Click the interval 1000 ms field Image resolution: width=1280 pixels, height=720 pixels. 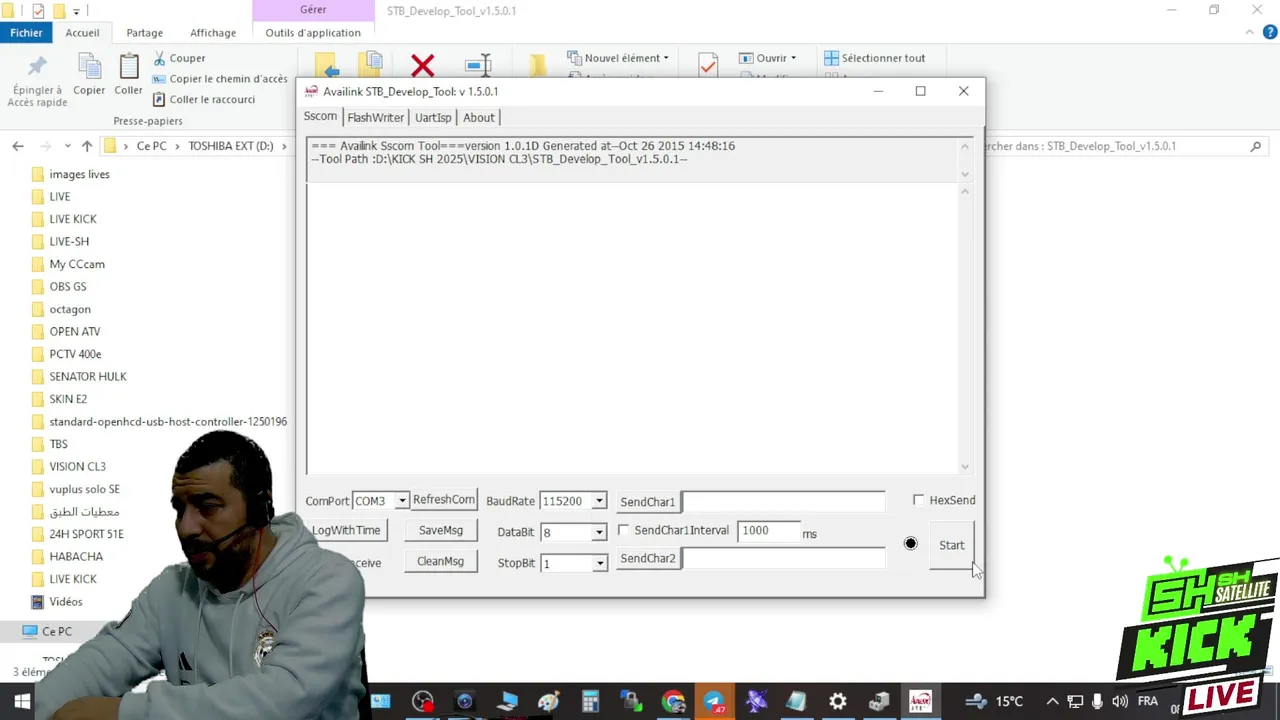[x=768, y=531]
